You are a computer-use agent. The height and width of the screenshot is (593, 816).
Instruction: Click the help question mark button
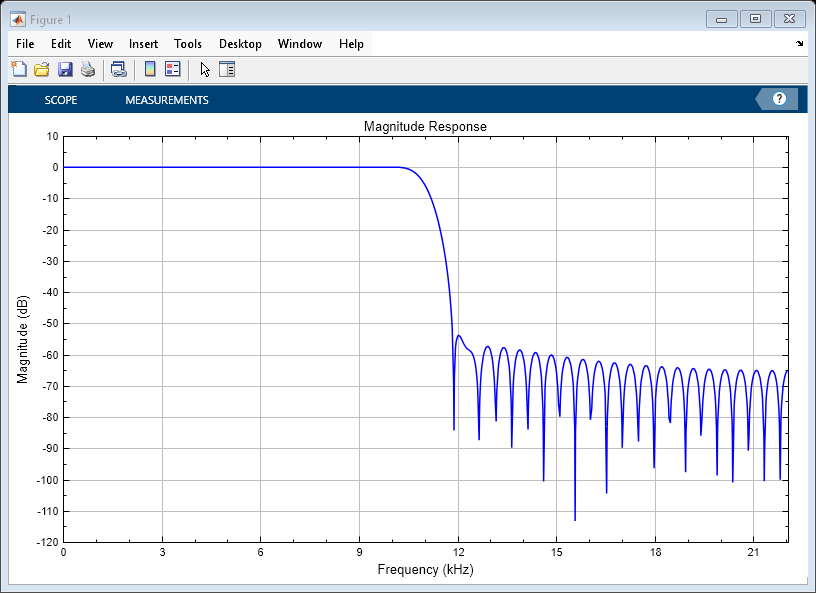point(779,98)
